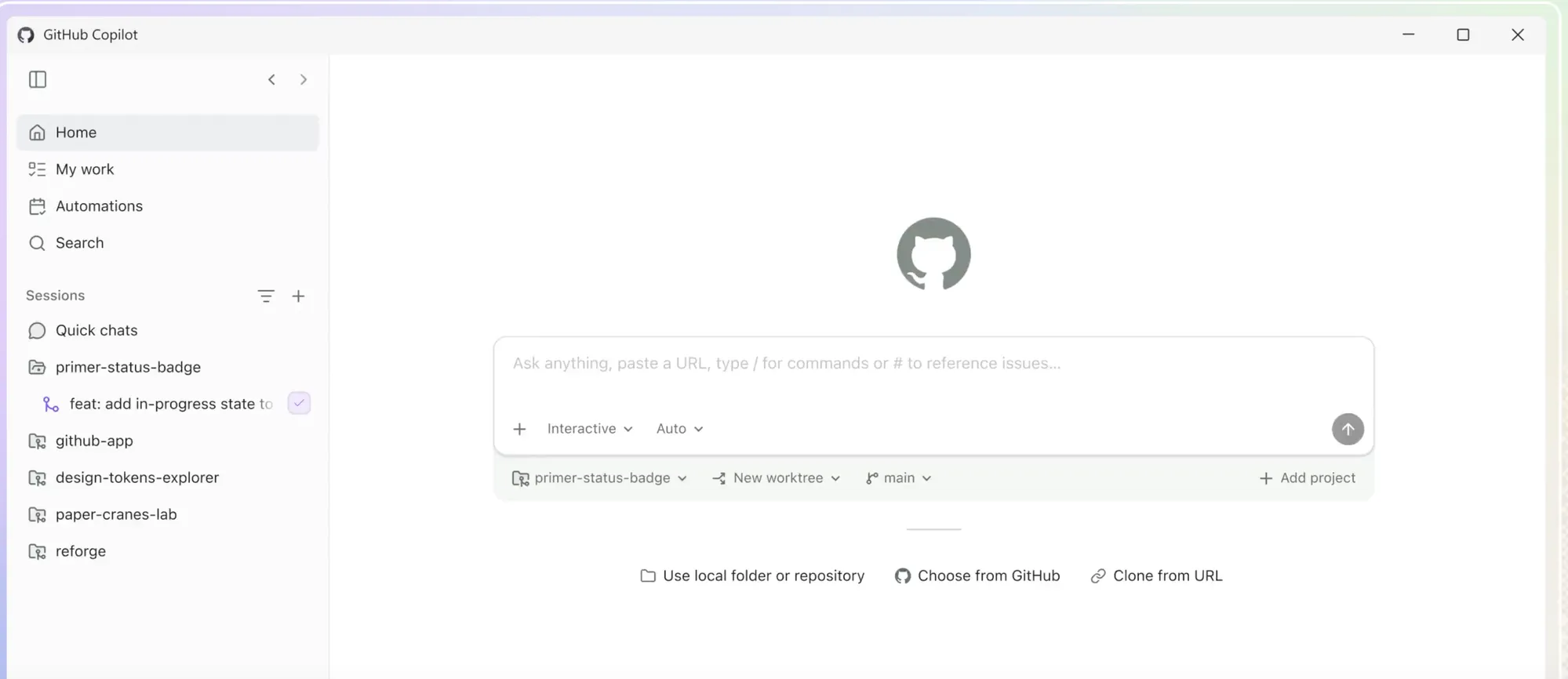Click the large GitHub logo in the center

933,254
